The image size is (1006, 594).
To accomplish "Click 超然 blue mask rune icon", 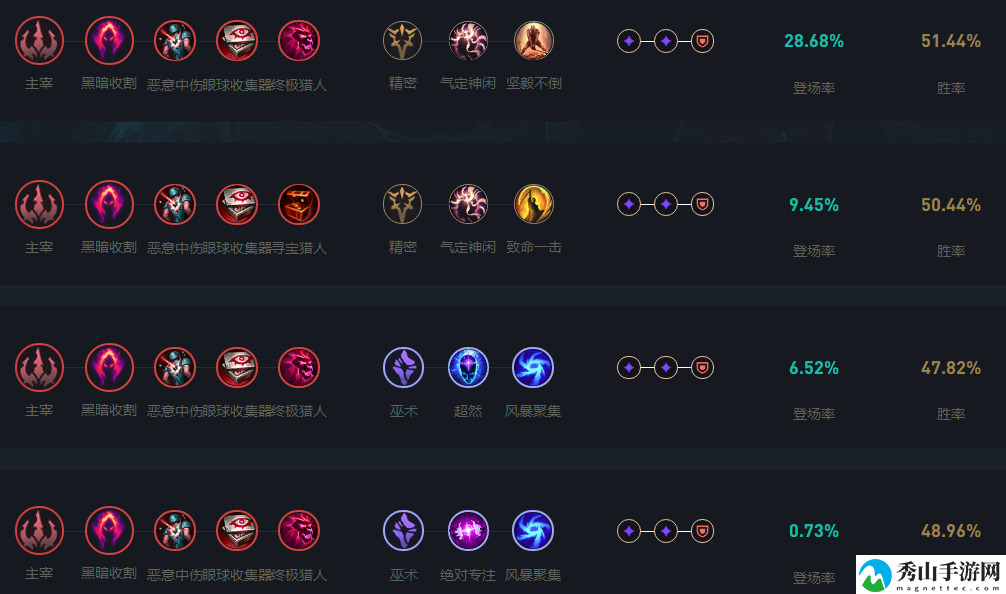I will pos(468,368).
